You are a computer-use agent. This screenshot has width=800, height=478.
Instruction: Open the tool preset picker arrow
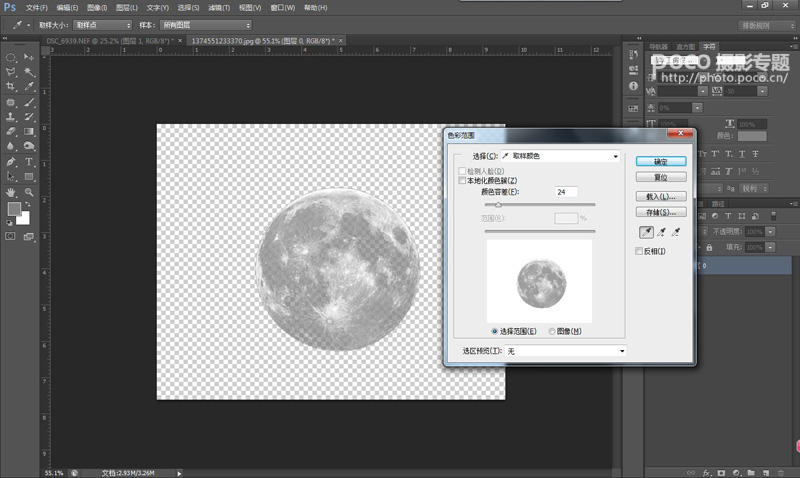click(29, 25)
